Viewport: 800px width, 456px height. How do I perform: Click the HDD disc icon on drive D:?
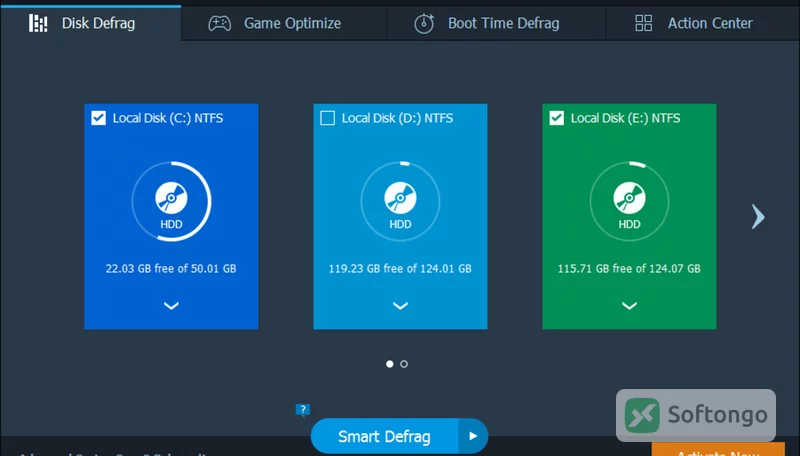[401, 198]
